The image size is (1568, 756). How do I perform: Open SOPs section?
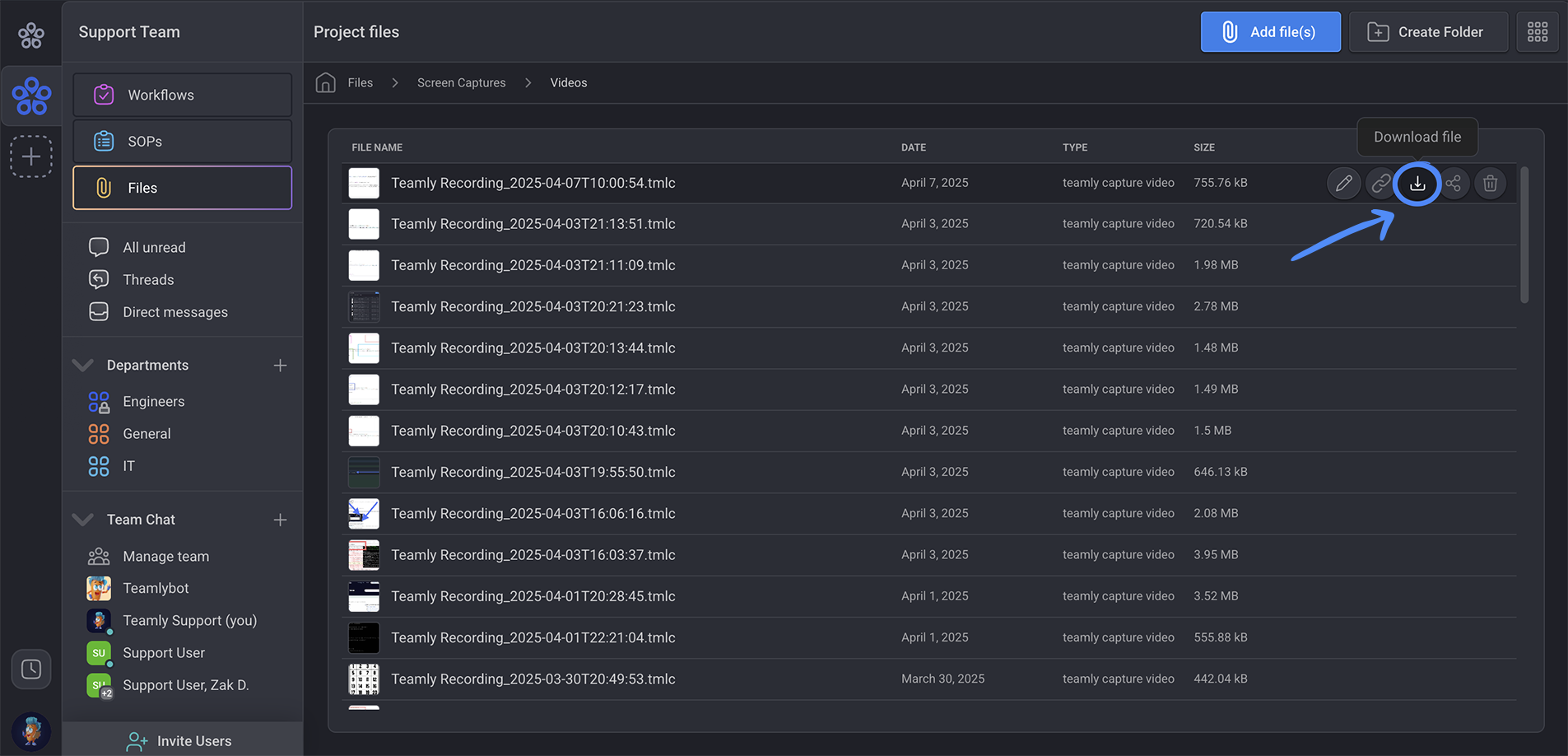(x=183, y=141)
